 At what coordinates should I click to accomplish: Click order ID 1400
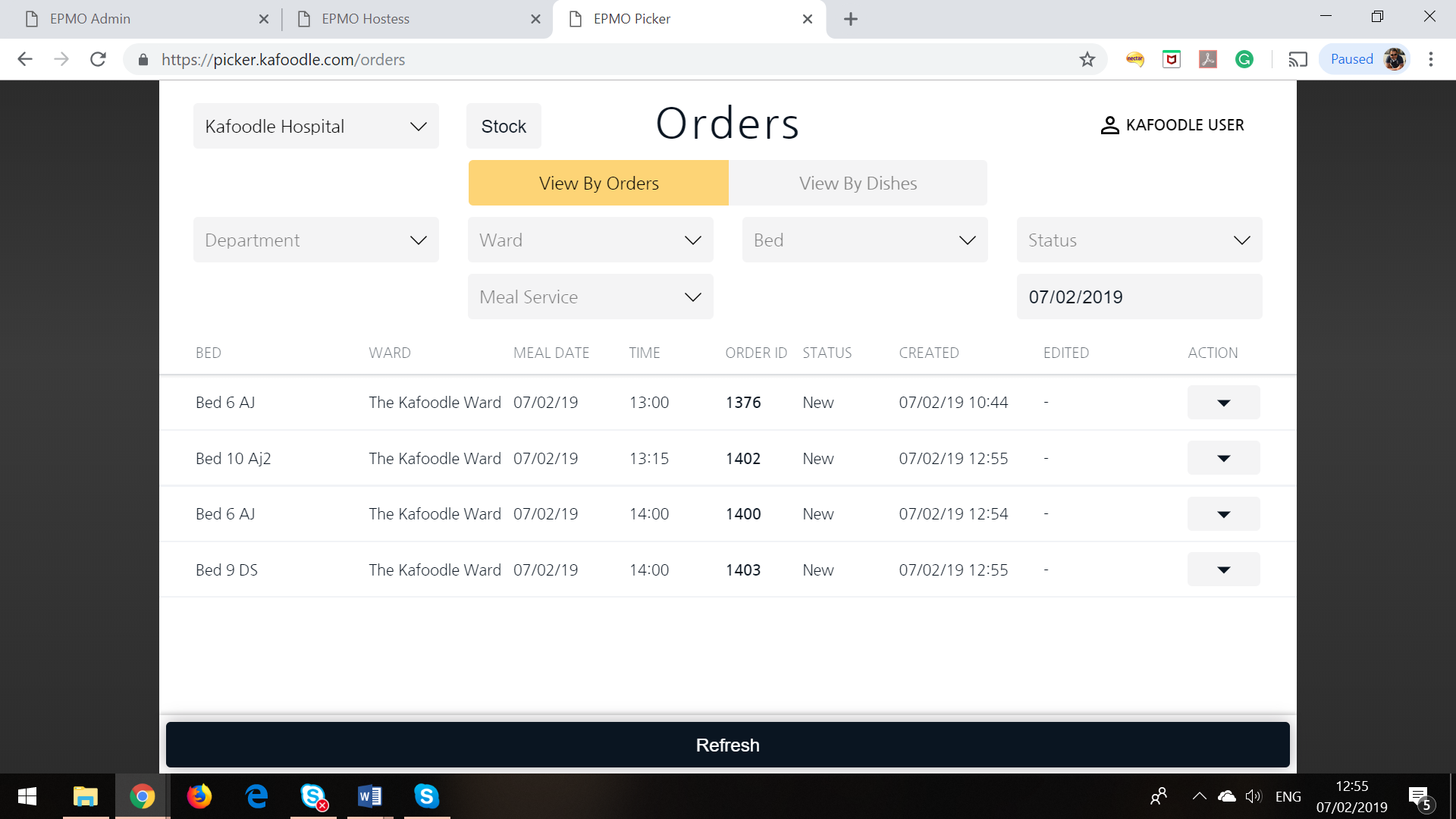click(x=743, y=514)
